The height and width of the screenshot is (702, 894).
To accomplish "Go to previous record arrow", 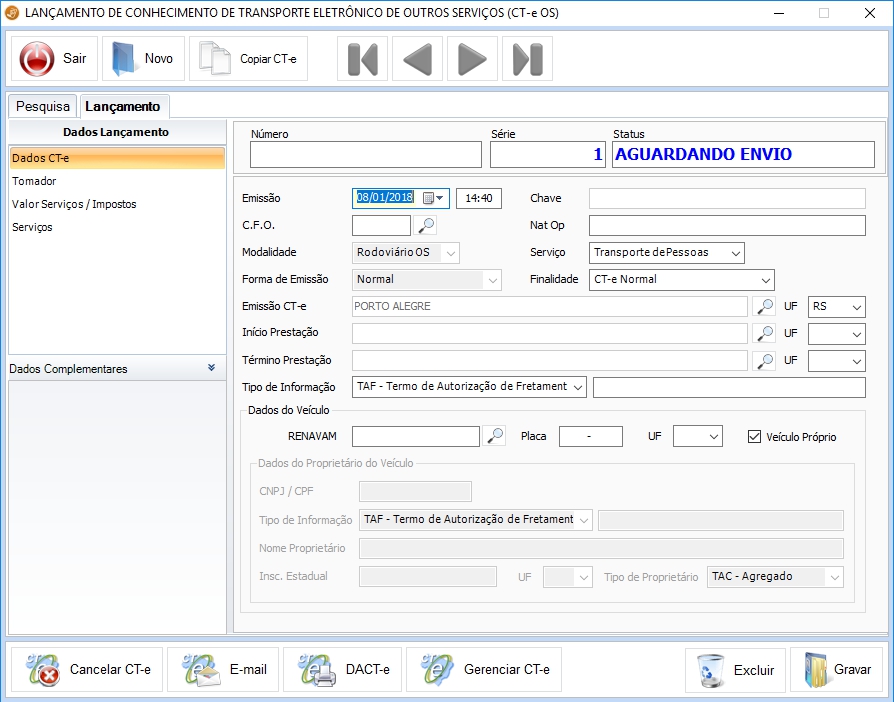I will click(417, 59).
